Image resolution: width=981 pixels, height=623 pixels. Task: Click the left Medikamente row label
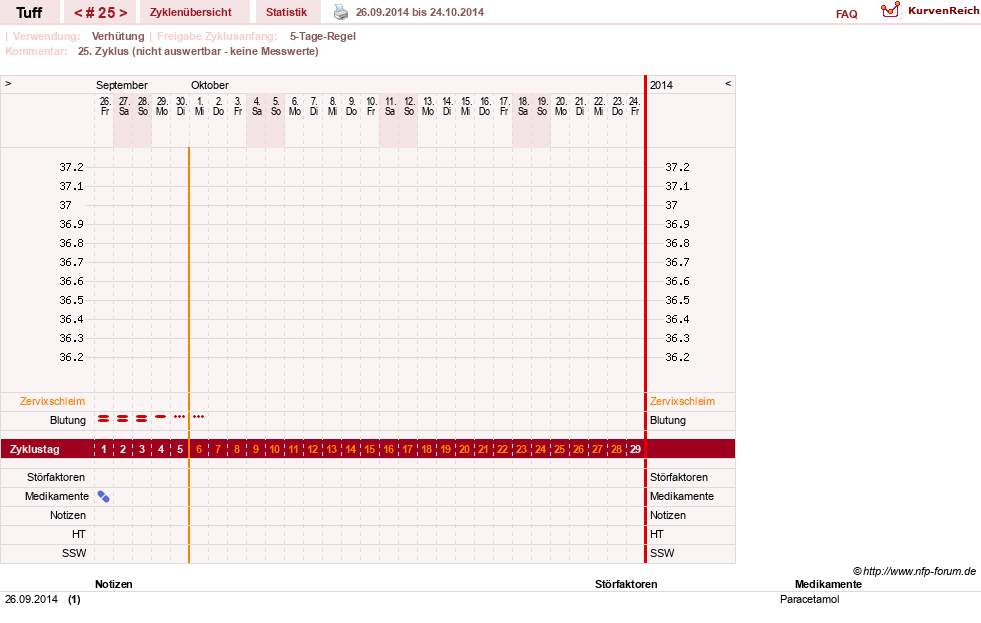[x=57, y=497]
